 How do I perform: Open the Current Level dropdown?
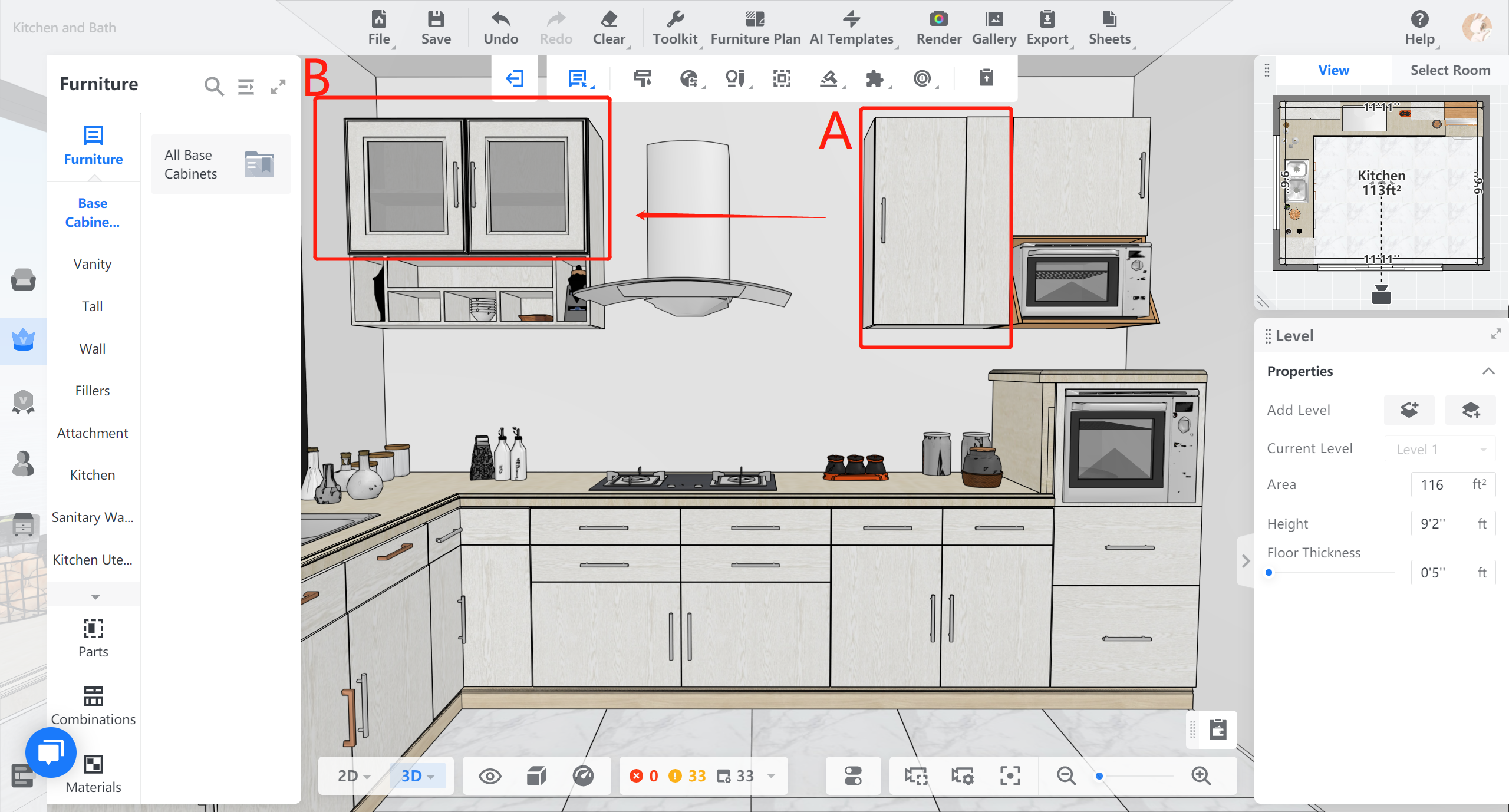[1439, 449]
